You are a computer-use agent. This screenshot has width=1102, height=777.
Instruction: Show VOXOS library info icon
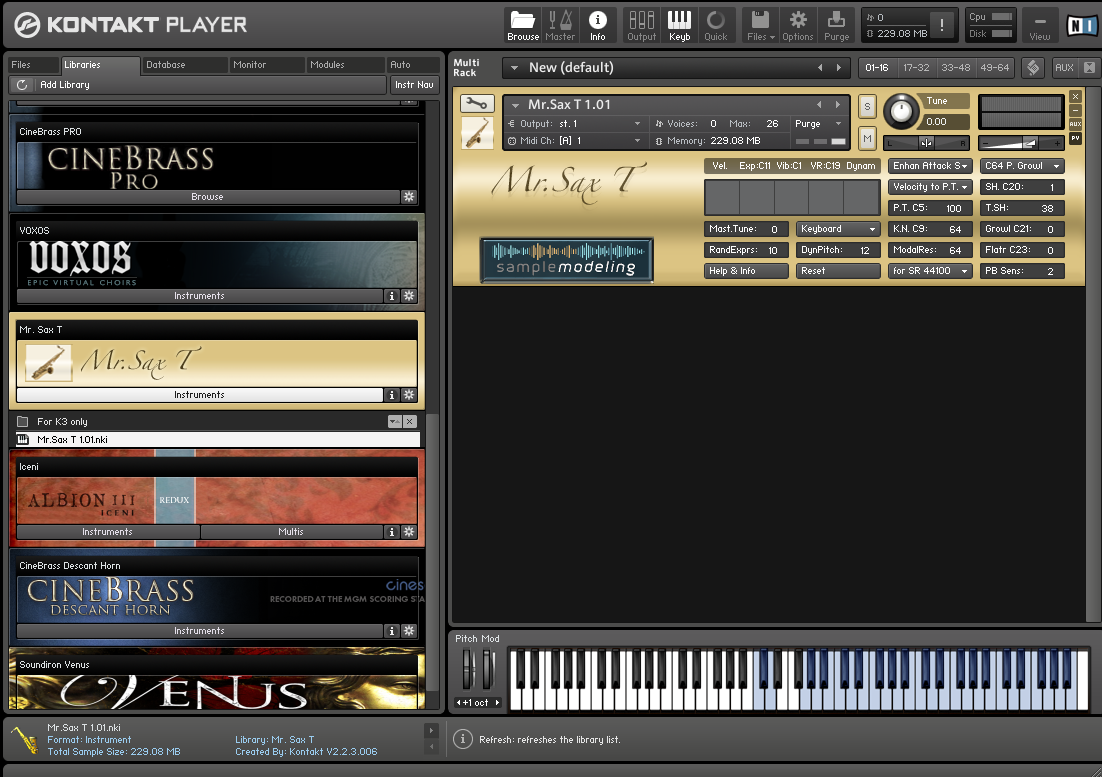point(391,296)
